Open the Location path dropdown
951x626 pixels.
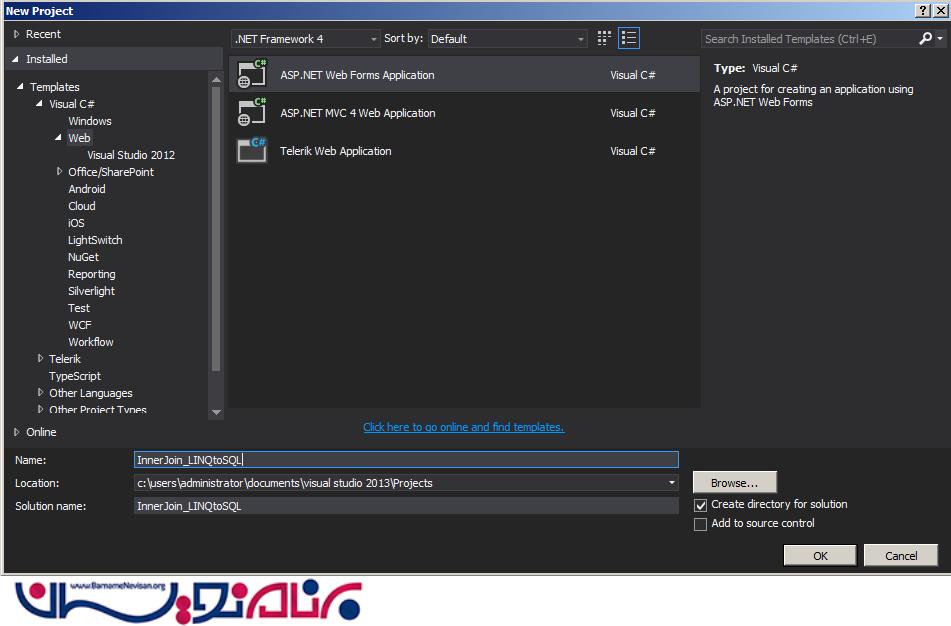(671, 483)
